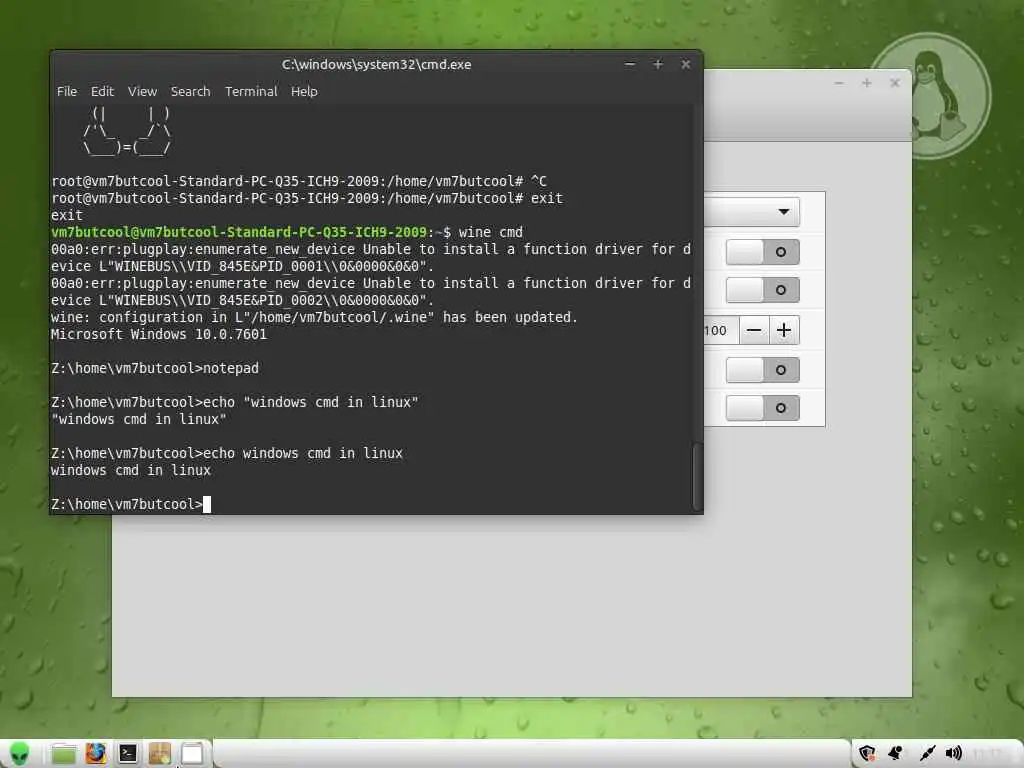Open the terminal Edit menu

[102, 91]
